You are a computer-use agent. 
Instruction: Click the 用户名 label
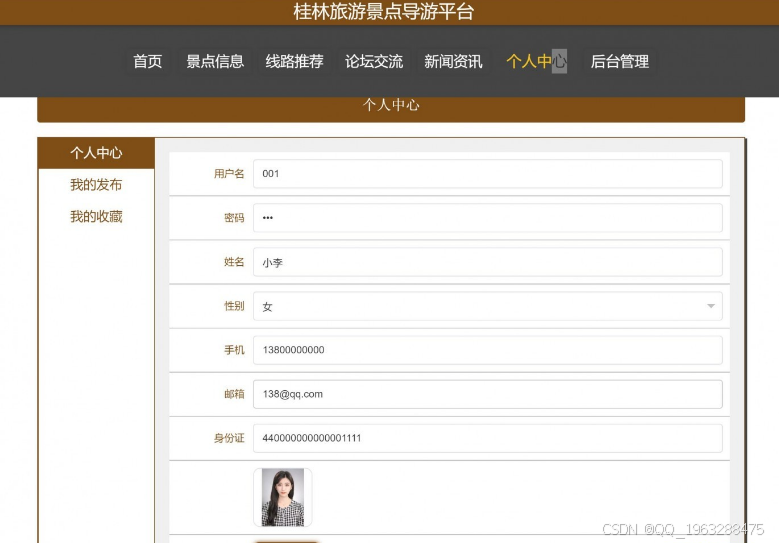[x=229, y=174]
